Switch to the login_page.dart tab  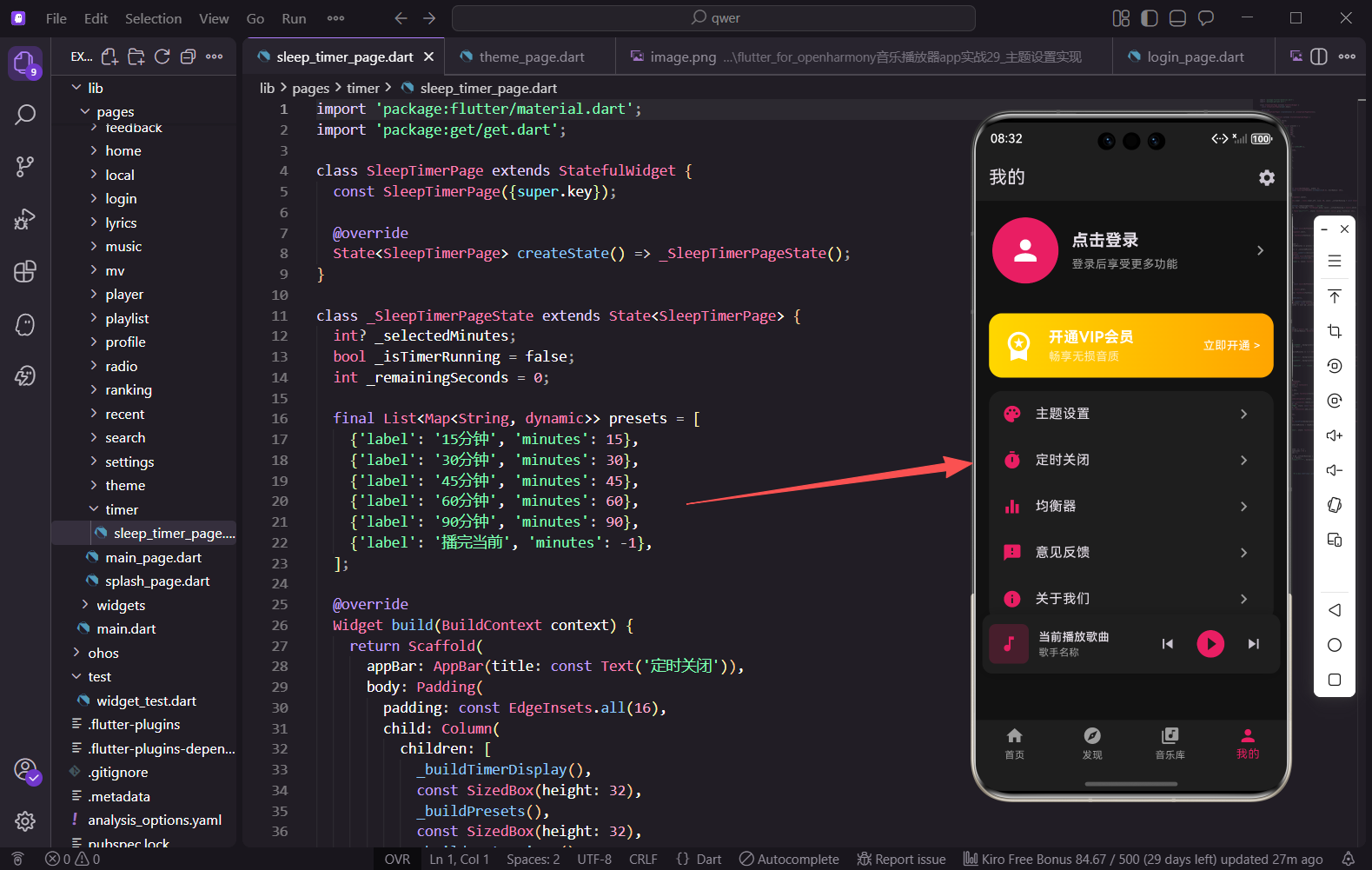point(1195,56)
